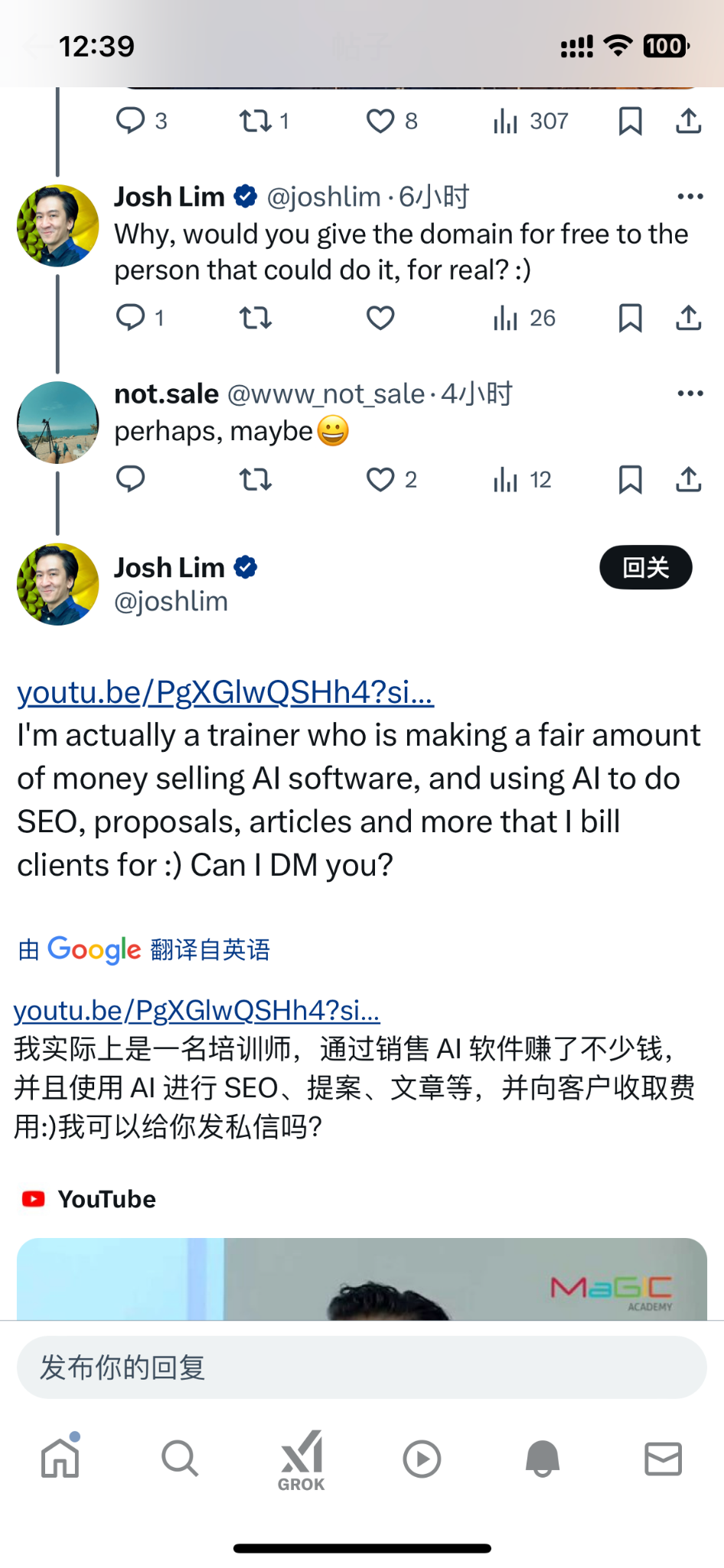Go to the Home tab
The width and height of the screenshot is (724, 1568).
60,1457
